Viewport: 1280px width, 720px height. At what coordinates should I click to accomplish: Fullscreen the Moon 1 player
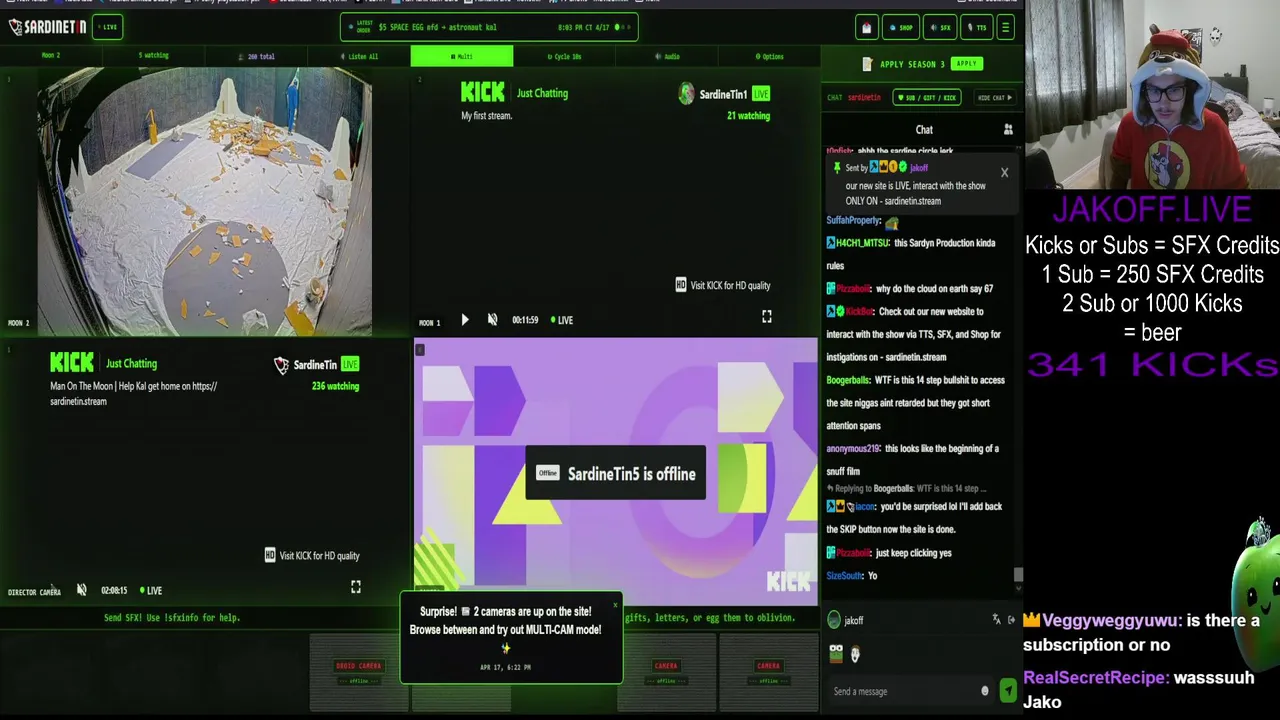click(767, 317)
